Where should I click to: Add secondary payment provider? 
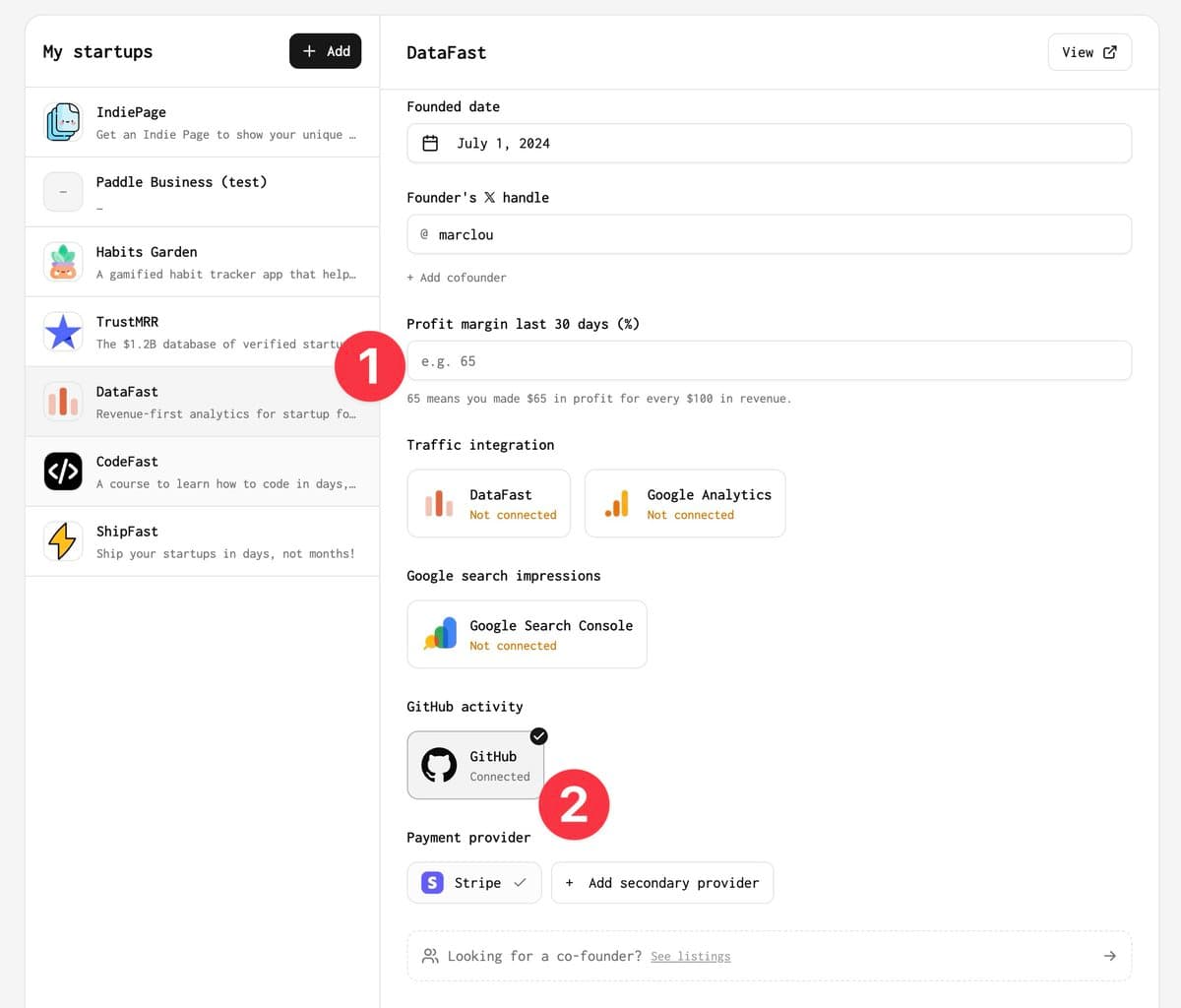(662, 883)
